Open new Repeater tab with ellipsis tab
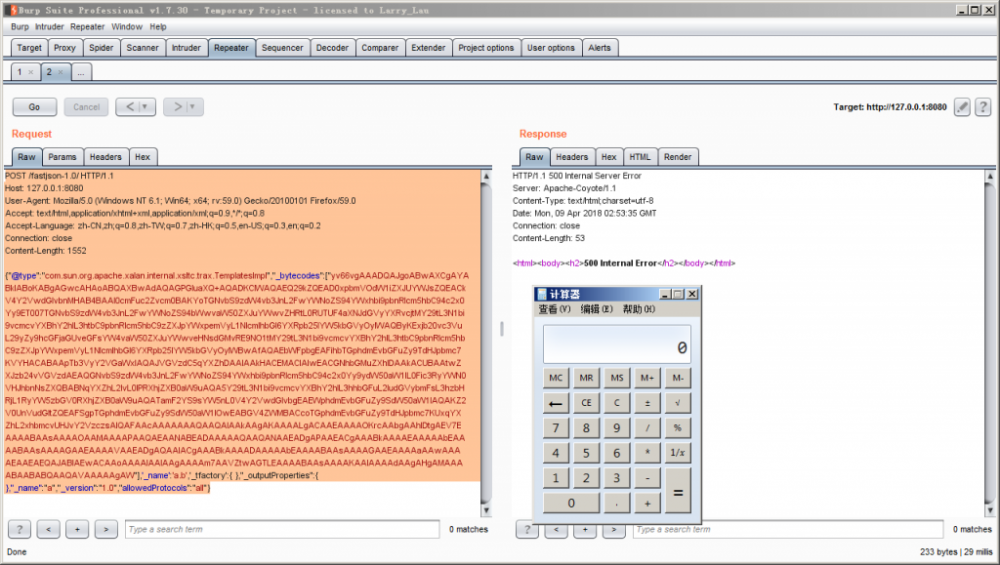This screenshot has width=1000, height=565. (x=81, y=73)
